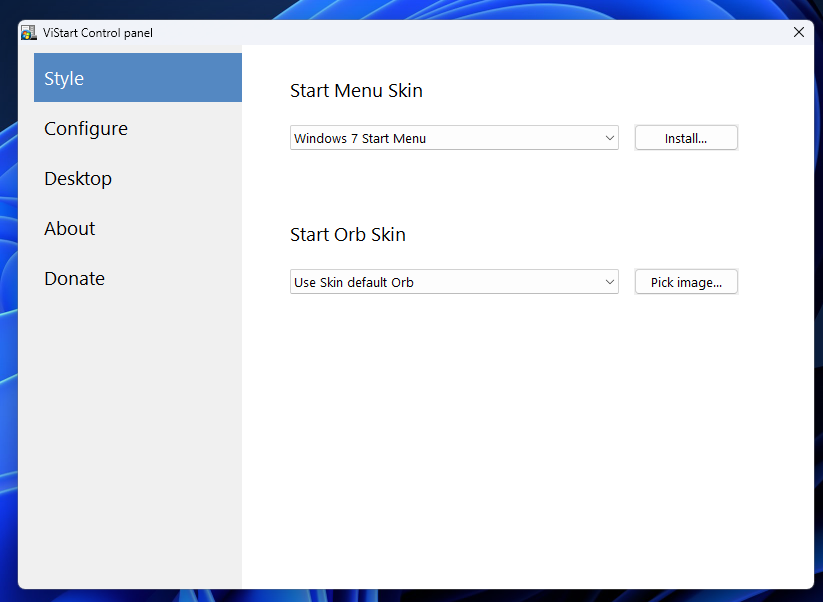The image size is (823, 602).
Task: Click the 'Windows 7 Start Menu' combo box text
Action: tap(360, 139)
